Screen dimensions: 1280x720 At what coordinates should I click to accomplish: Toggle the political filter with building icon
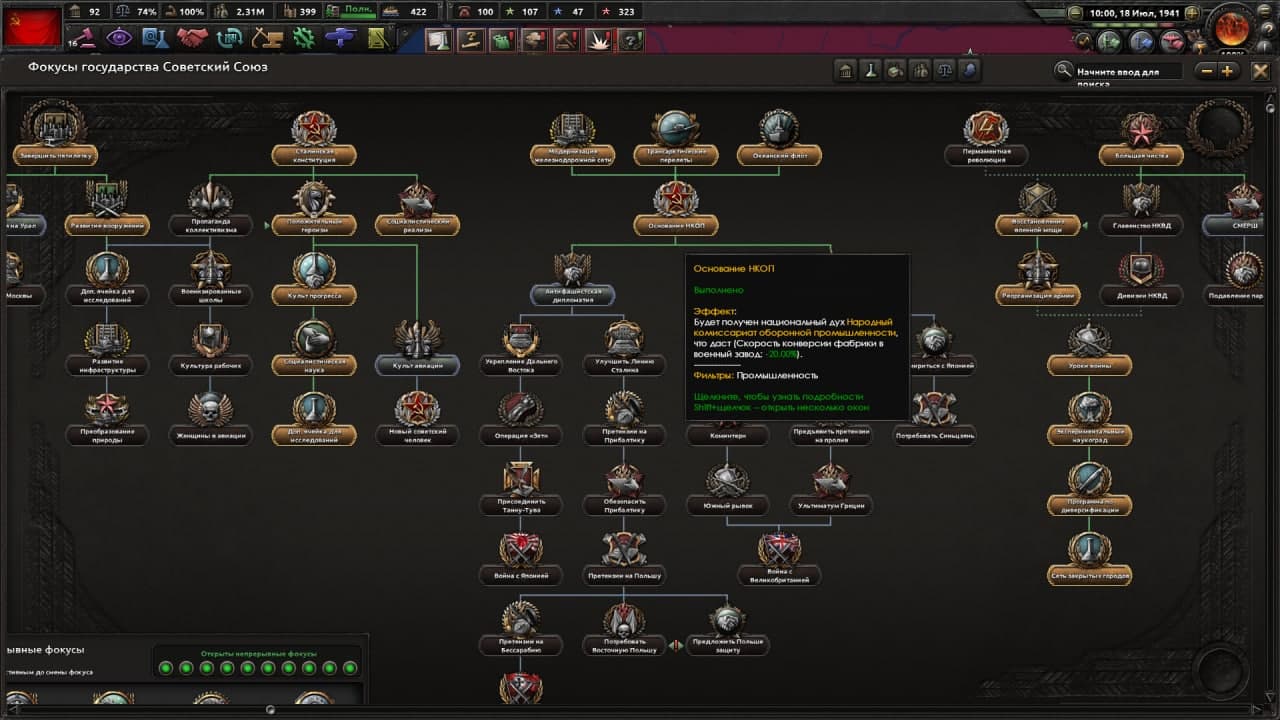(846, 71)
